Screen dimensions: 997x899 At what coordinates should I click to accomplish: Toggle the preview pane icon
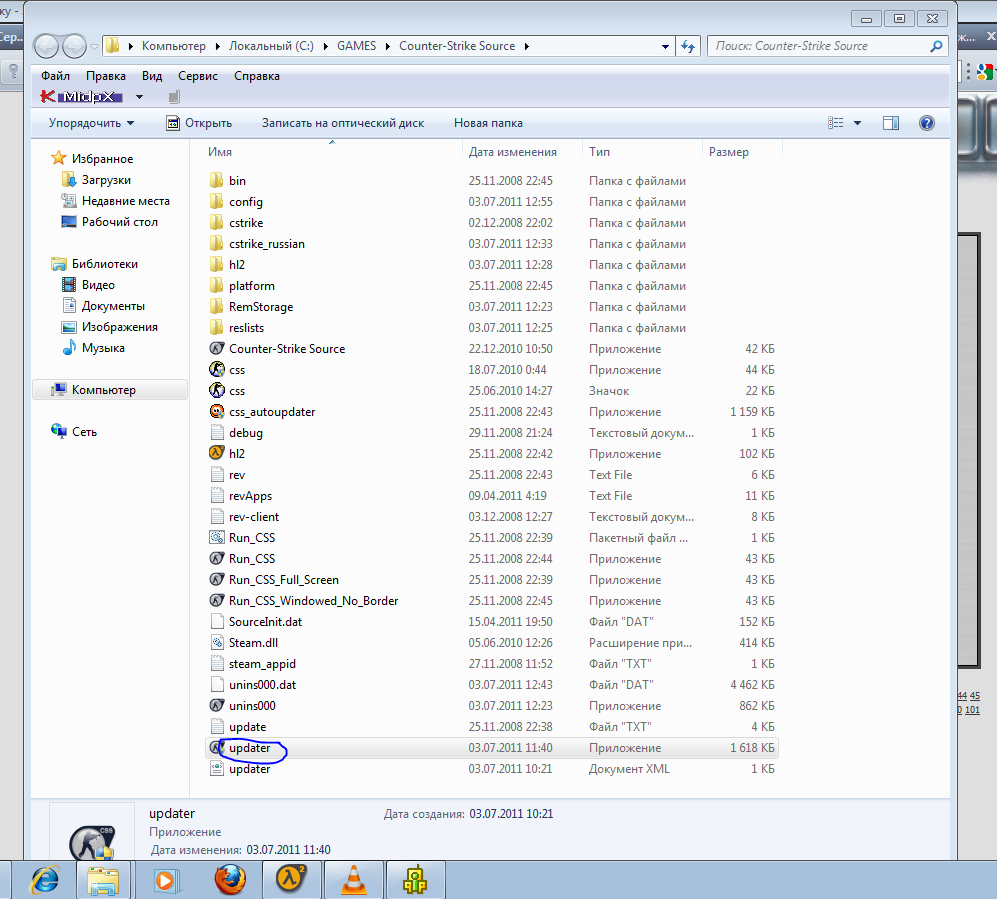point(890,123)
